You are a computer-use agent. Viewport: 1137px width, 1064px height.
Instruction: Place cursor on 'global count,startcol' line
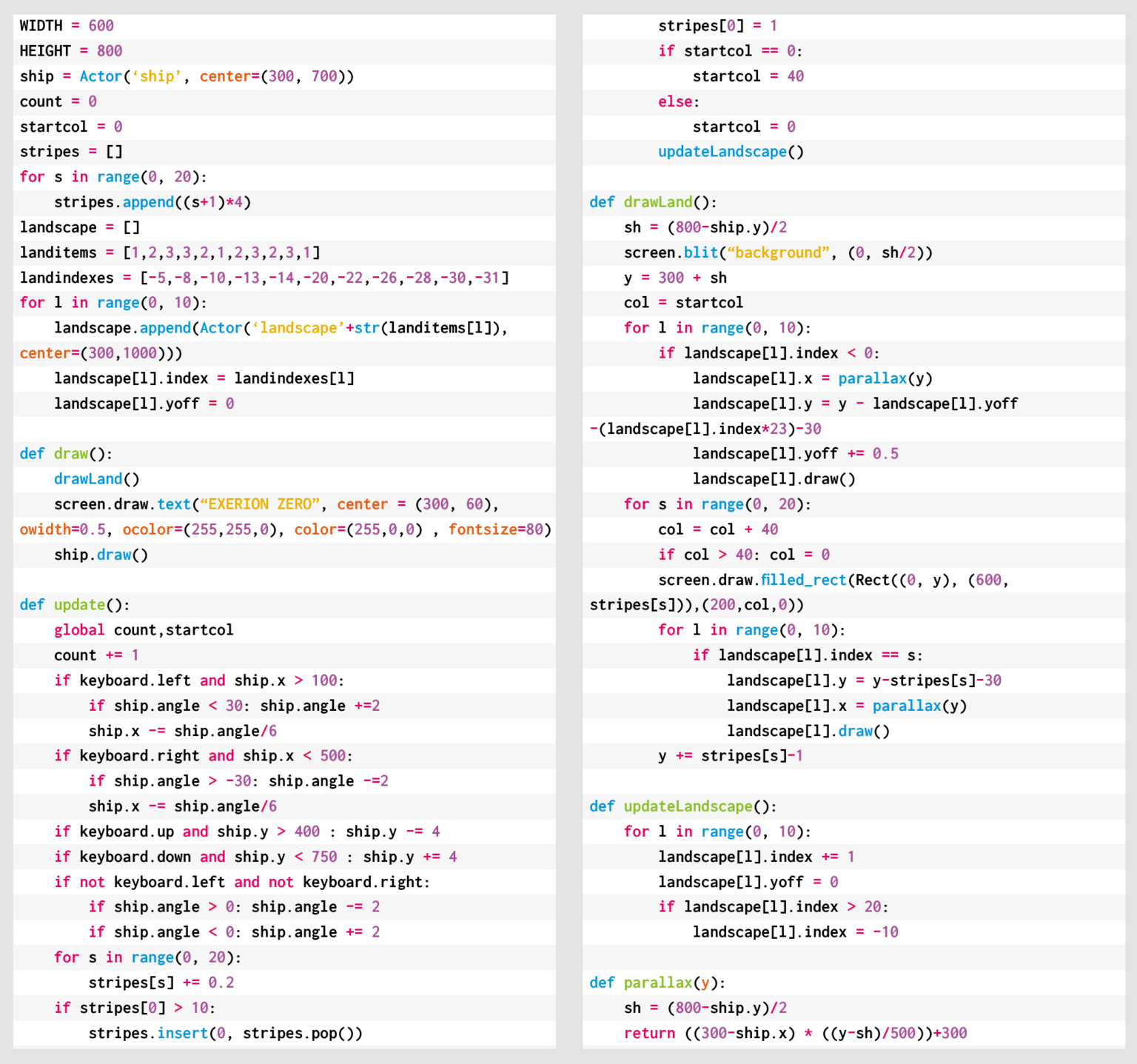click(144, 630)
